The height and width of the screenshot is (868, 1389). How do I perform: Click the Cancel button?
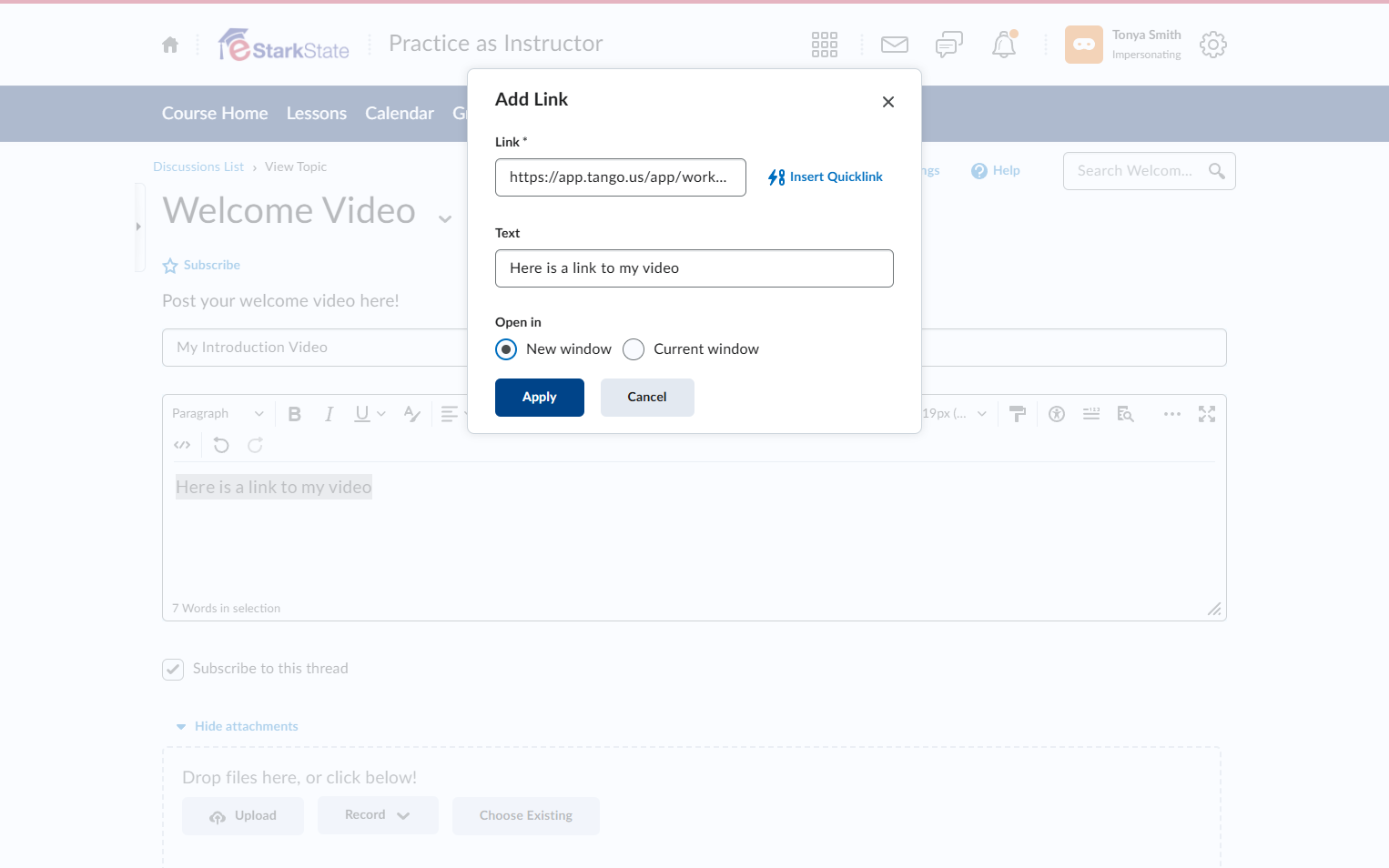click(x=647, y=398)
